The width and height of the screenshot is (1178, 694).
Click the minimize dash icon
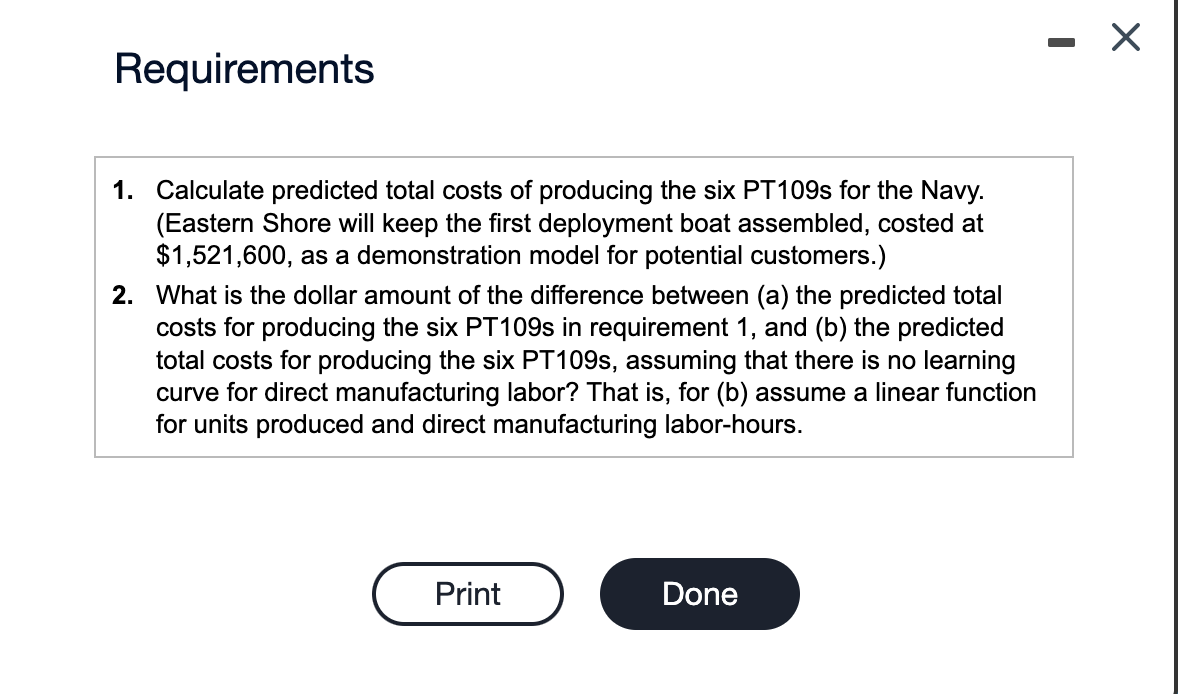point(1062,40)
